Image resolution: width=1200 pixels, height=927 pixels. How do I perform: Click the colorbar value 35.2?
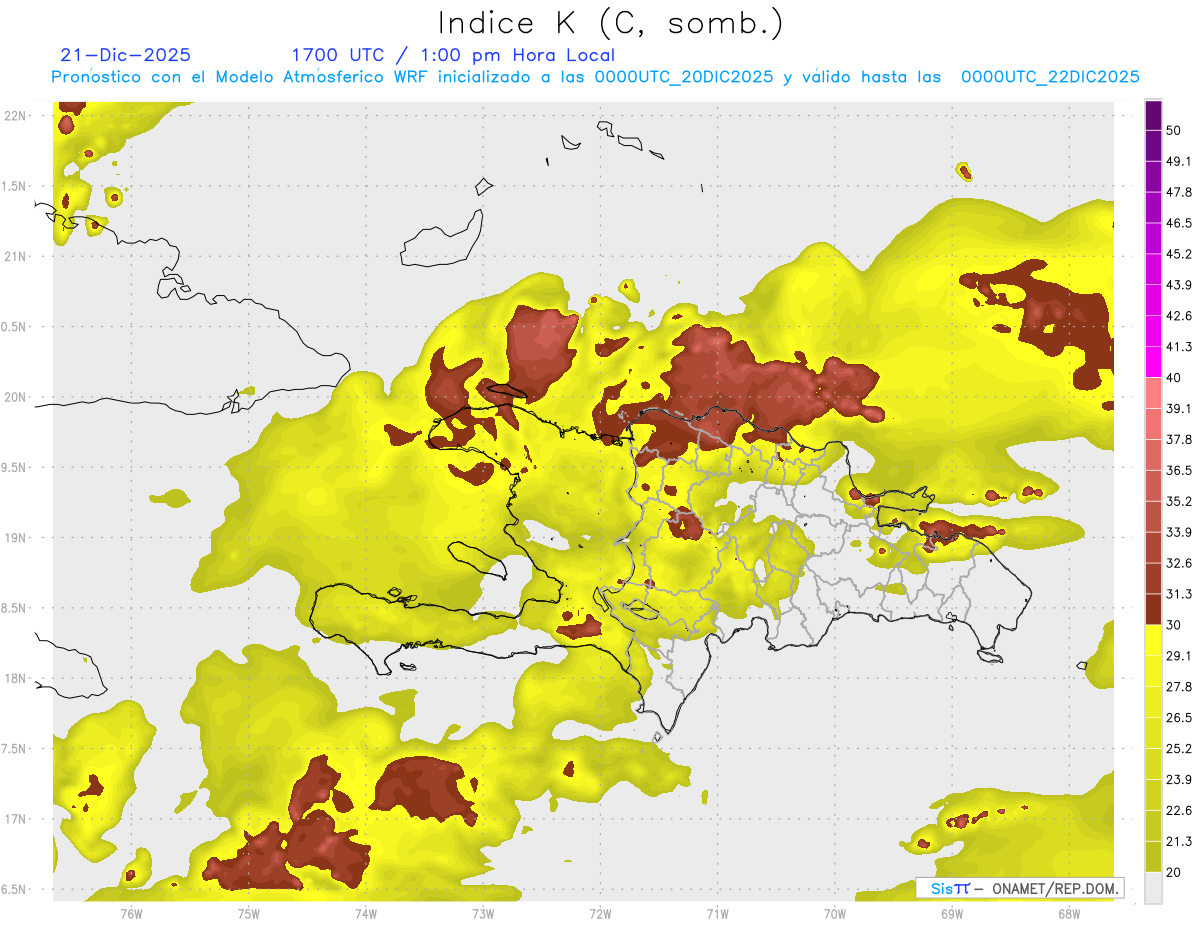pos(1178,501)
